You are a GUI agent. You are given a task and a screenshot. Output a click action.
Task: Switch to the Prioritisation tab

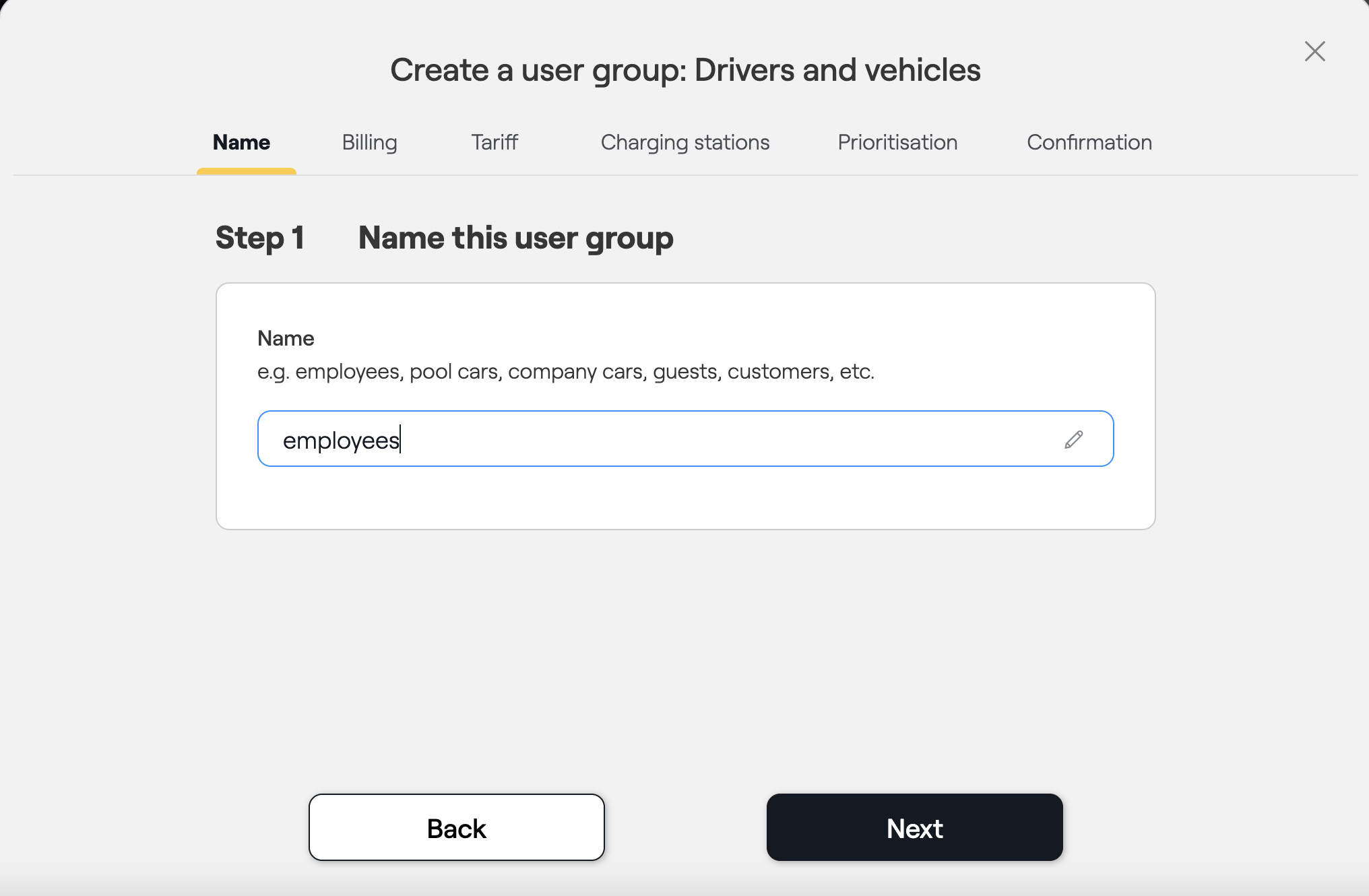pyautogui.click(x=897, y=142)
